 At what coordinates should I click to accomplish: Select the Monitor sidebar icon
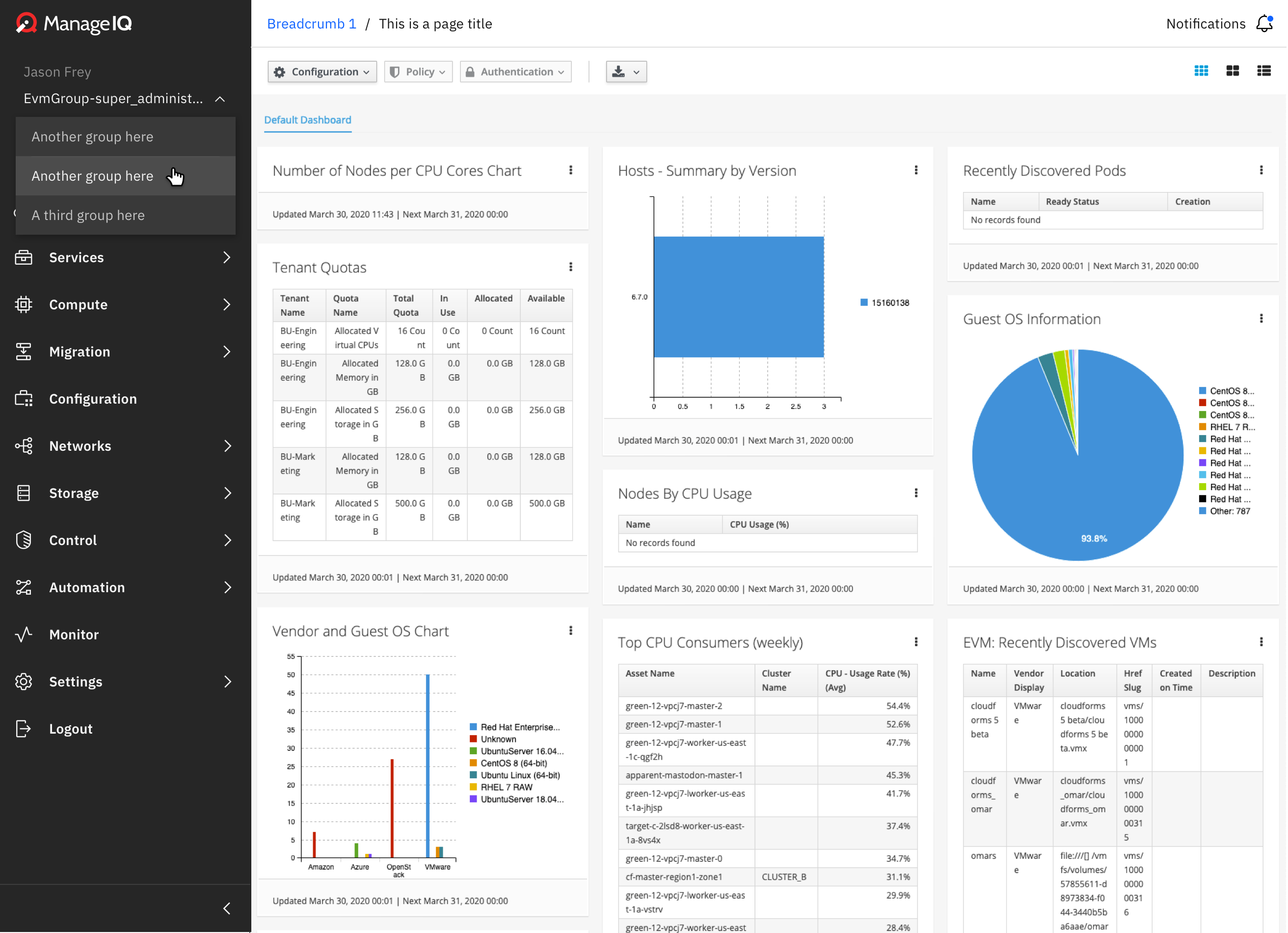[x=23, y=634]
